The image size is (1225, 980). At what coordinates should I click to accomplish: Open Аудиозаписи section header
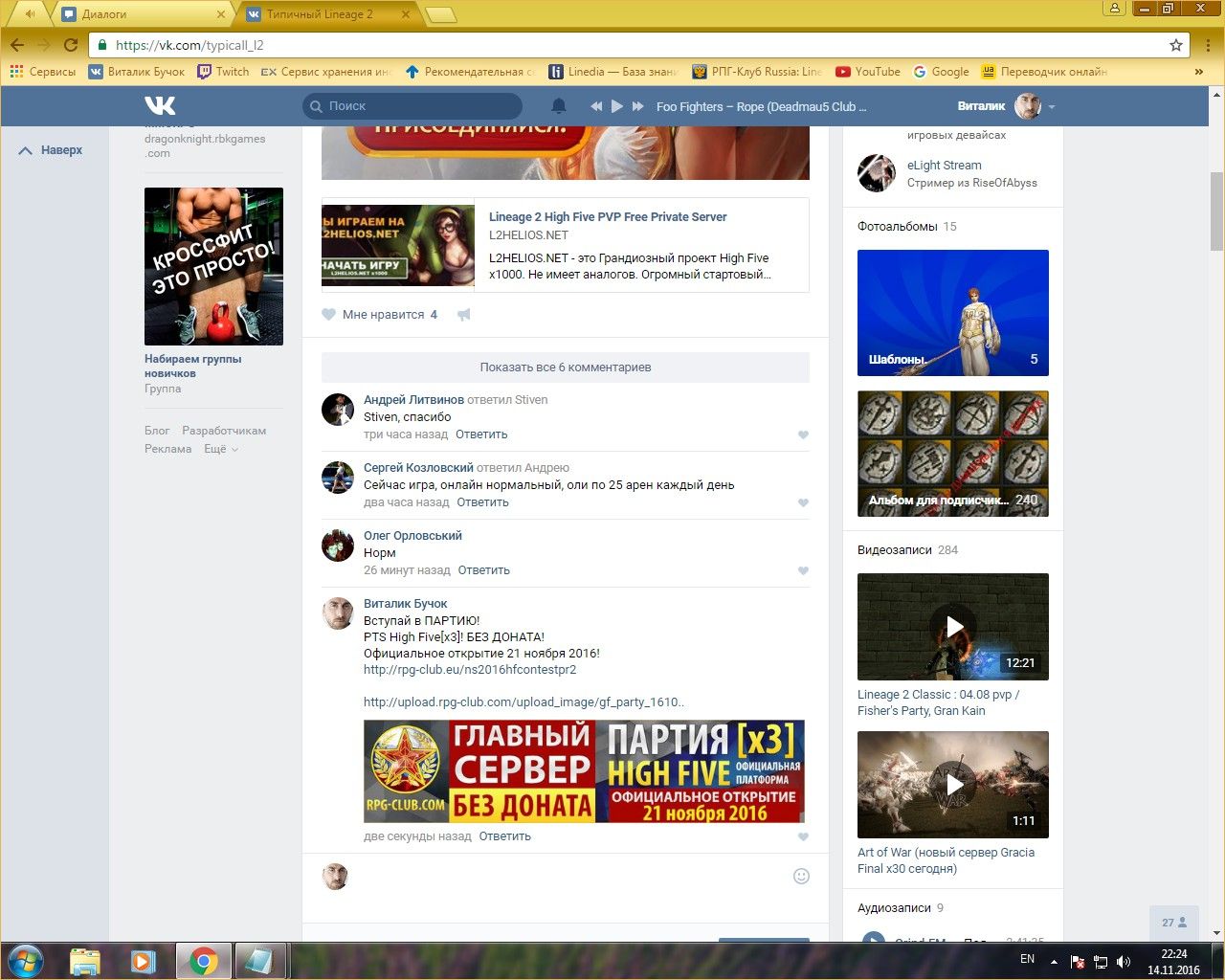tap(894, 908)
